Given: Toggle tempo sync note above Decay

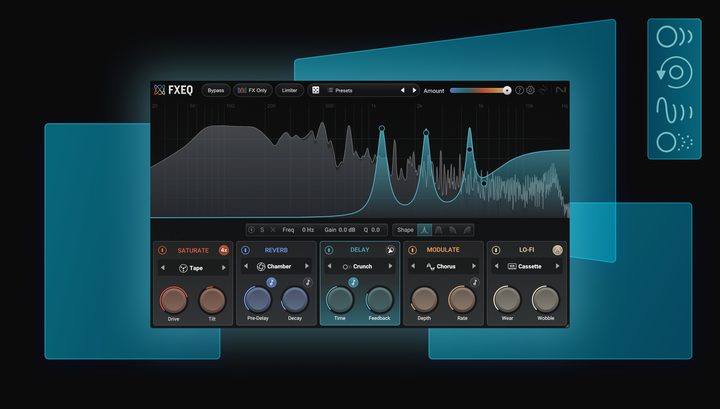Looking at the screenshot, I should (x=308, y=282).
